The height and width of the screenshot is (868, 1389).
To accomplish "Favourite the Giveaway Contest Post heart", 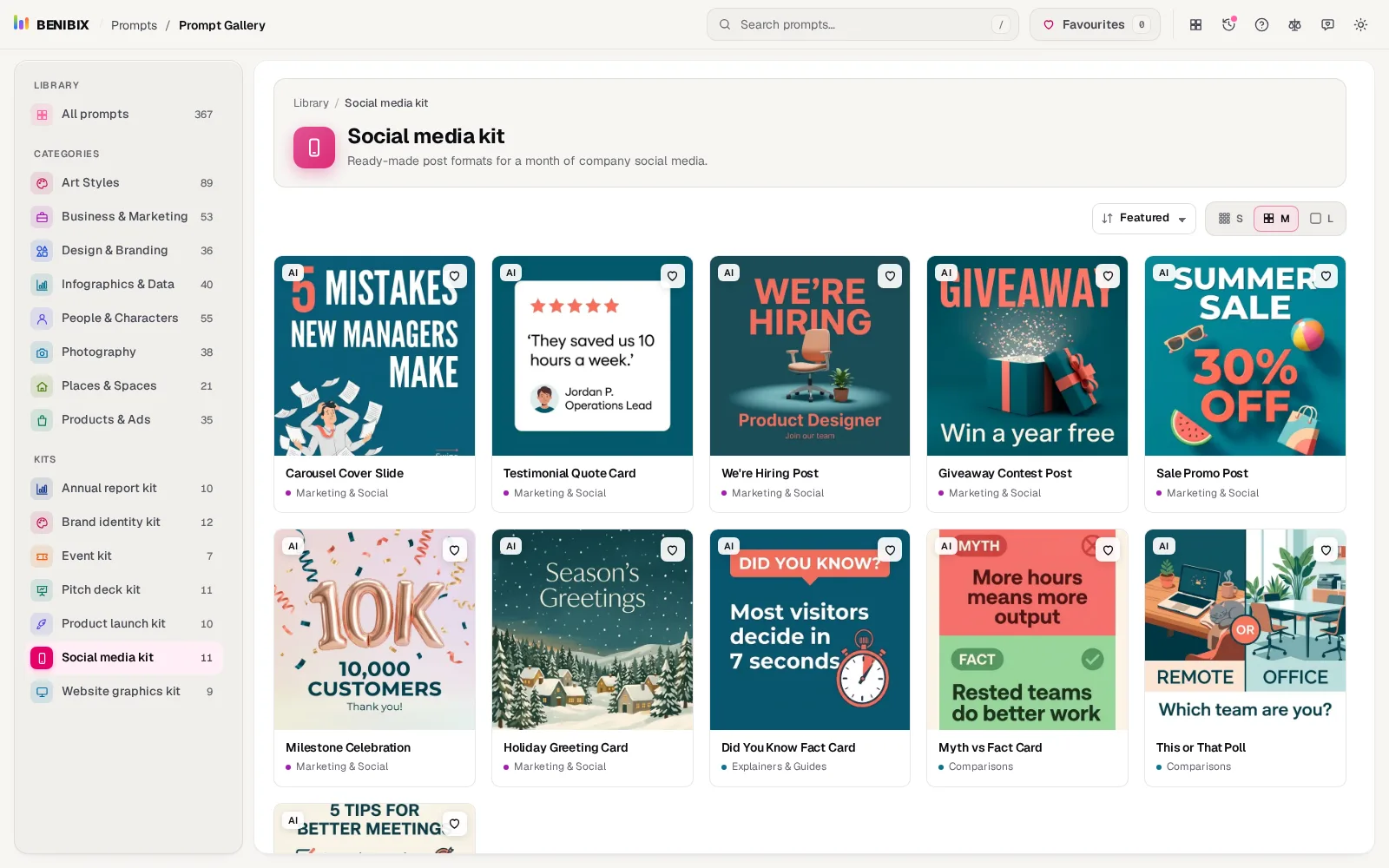I will click(x=1108, y=276).
